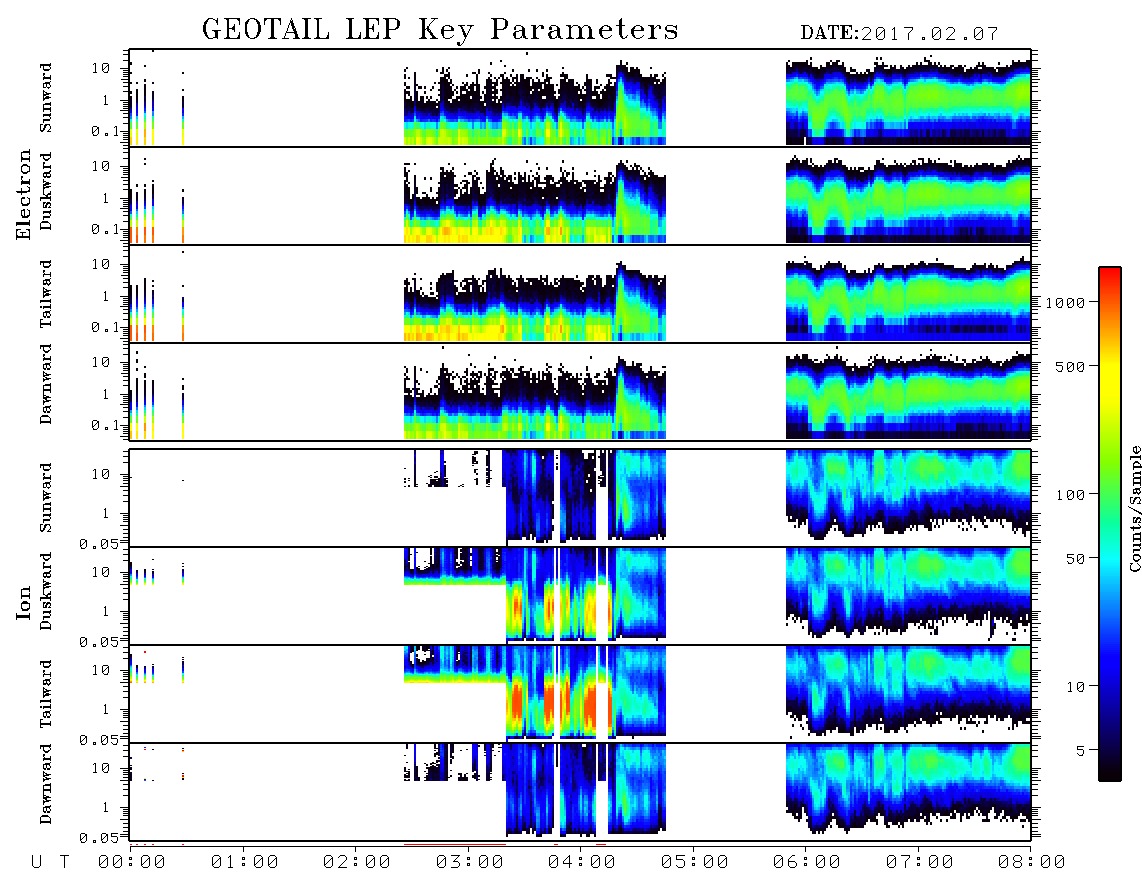Click the Ion Duskward panel label

(46, 591)
